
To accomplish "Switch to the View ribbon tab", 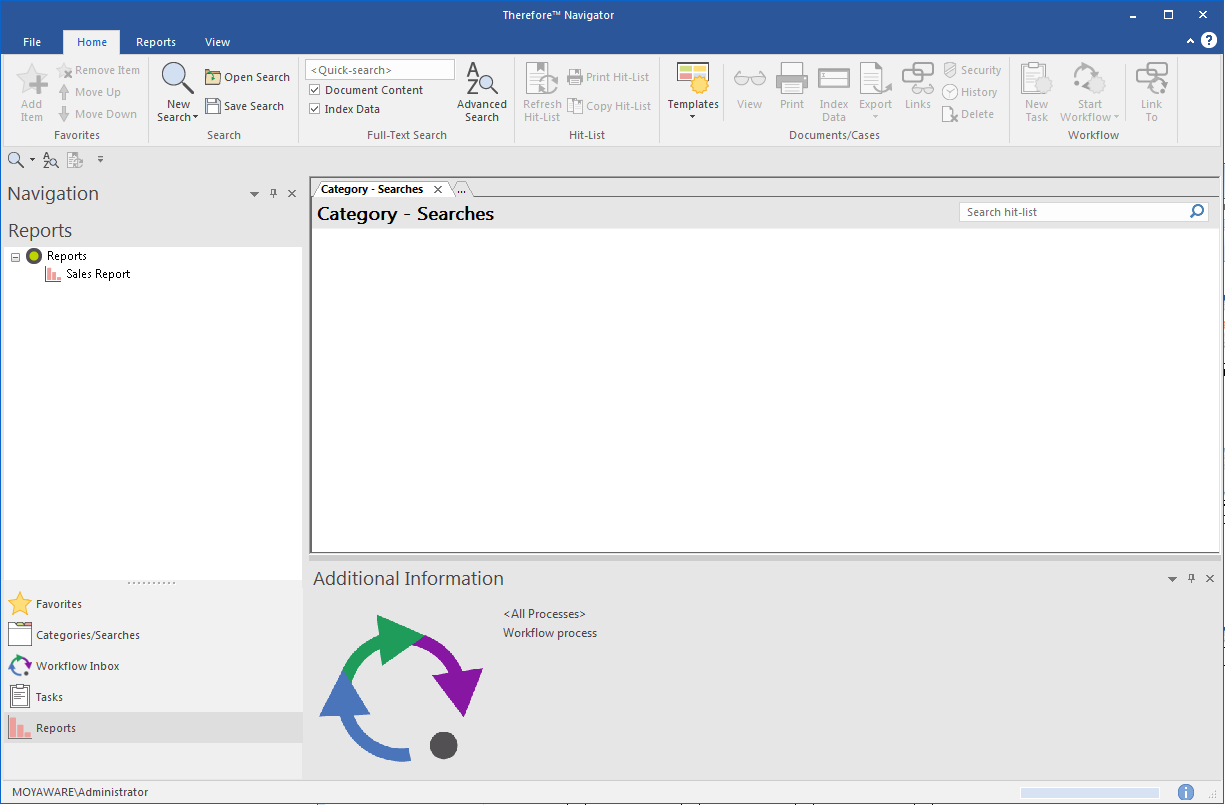I will [217, 42].
